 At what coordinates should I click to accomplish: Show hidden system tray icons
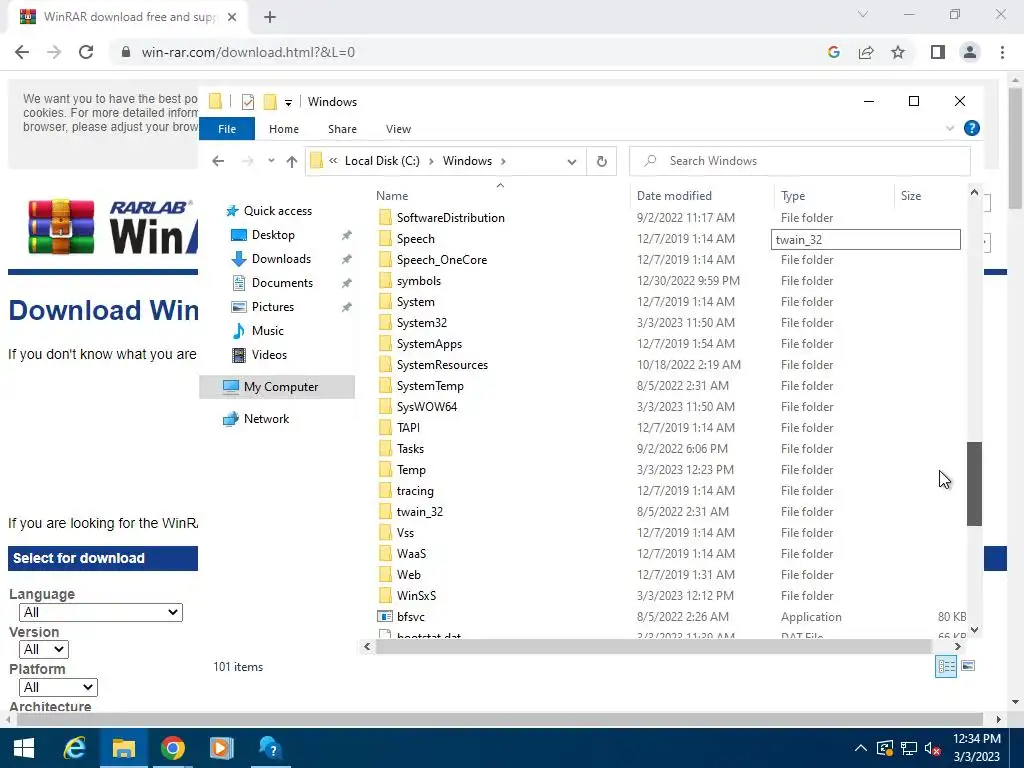861,748
